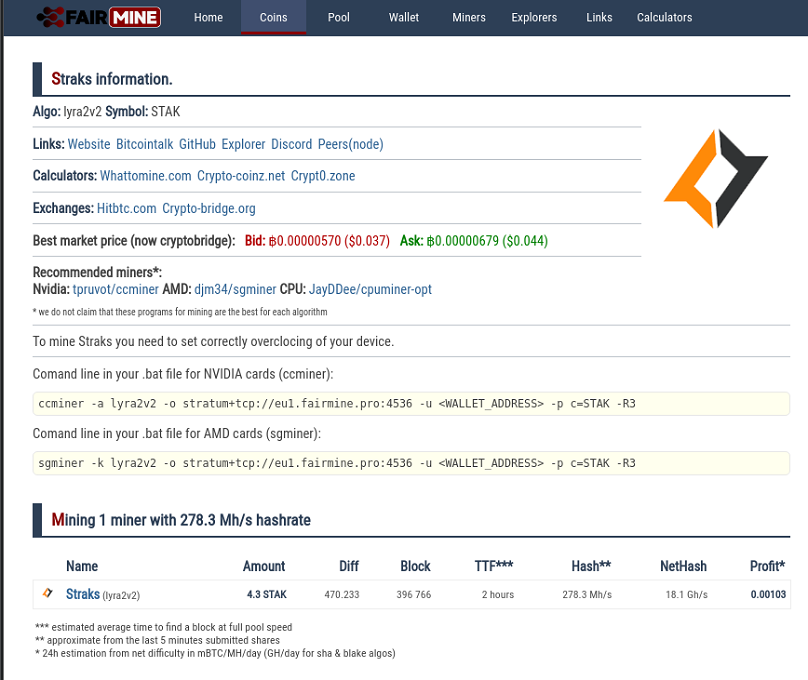Open the Bitcointalk link
Image resolution: width=808 pixels, height=680 pixels.
tap(144, 144)
